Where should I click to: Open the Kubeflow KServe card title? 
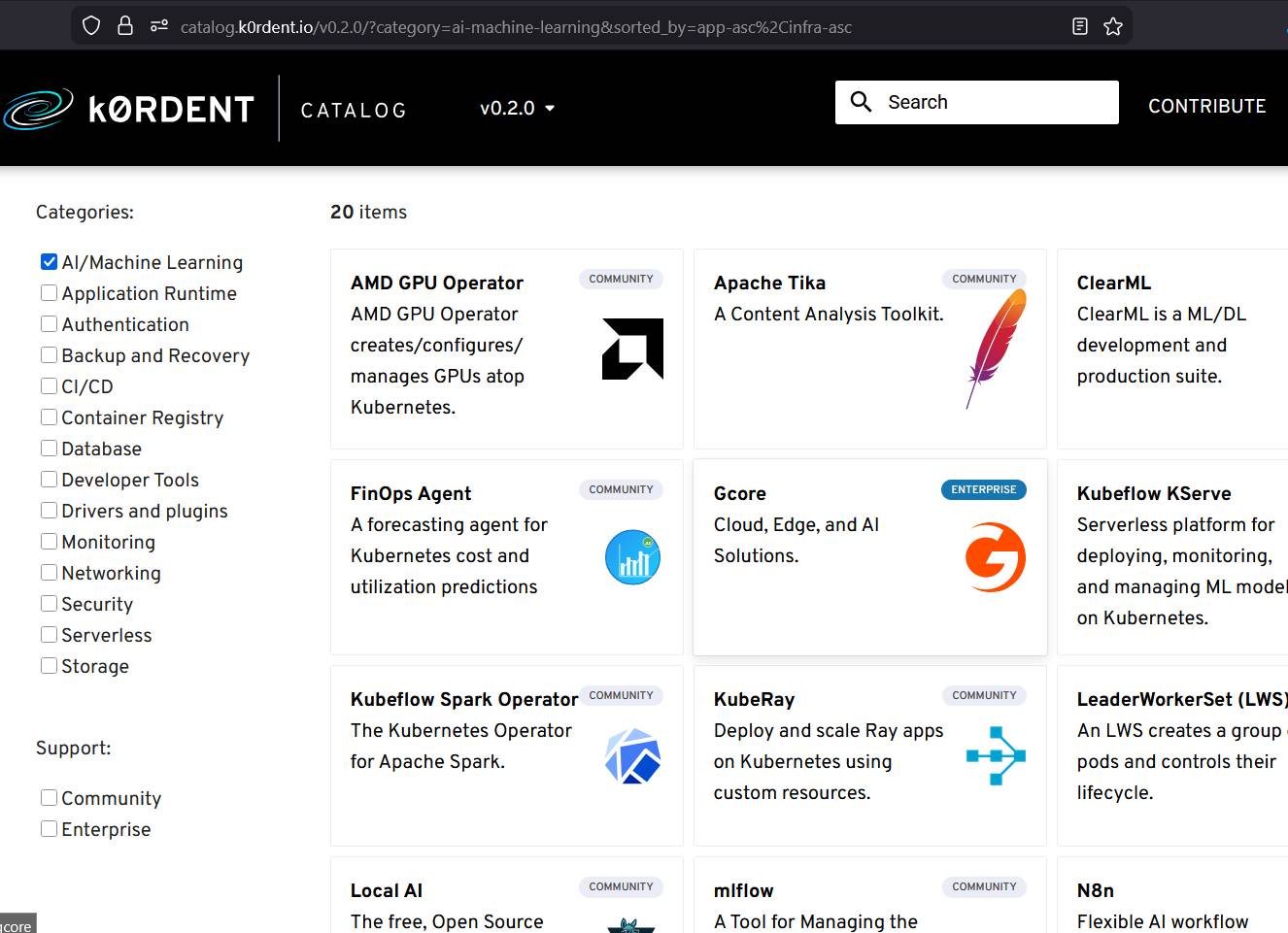coord(1154,493)
